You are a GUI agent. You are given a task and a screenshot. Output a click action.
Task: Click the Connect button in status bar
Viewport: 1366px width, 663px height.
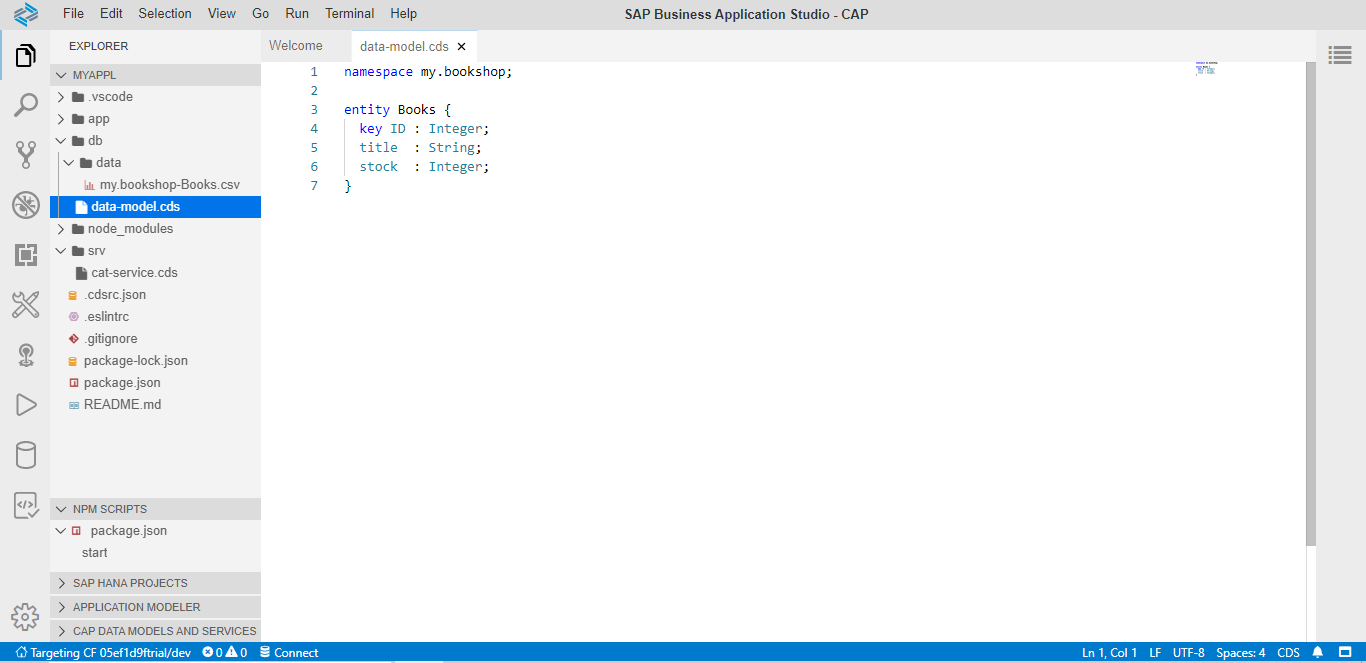(289, 653)
